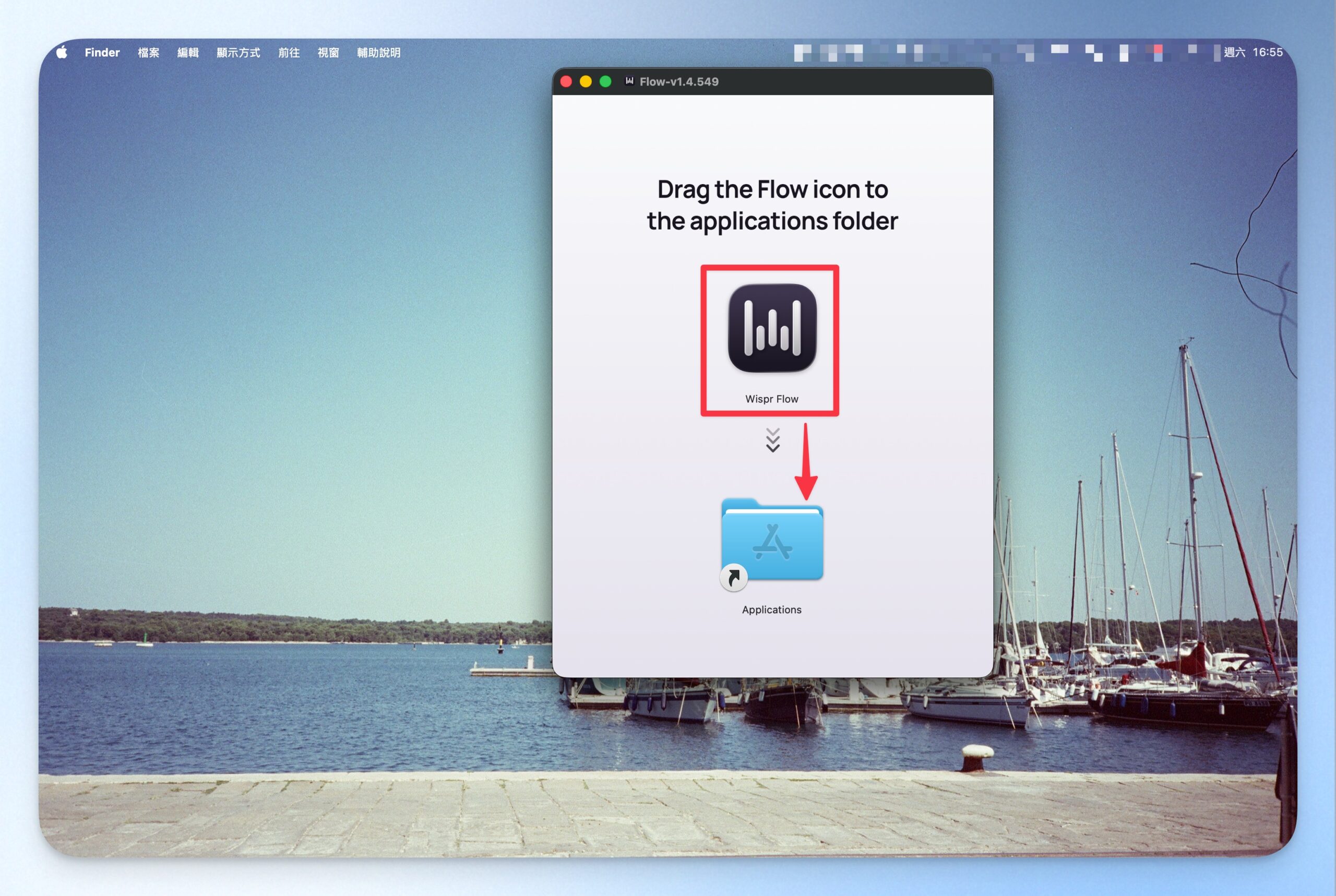
Task: Click the alias arrow badge on Applications folder
Action: pyautogui.click(x=734, y=578)
